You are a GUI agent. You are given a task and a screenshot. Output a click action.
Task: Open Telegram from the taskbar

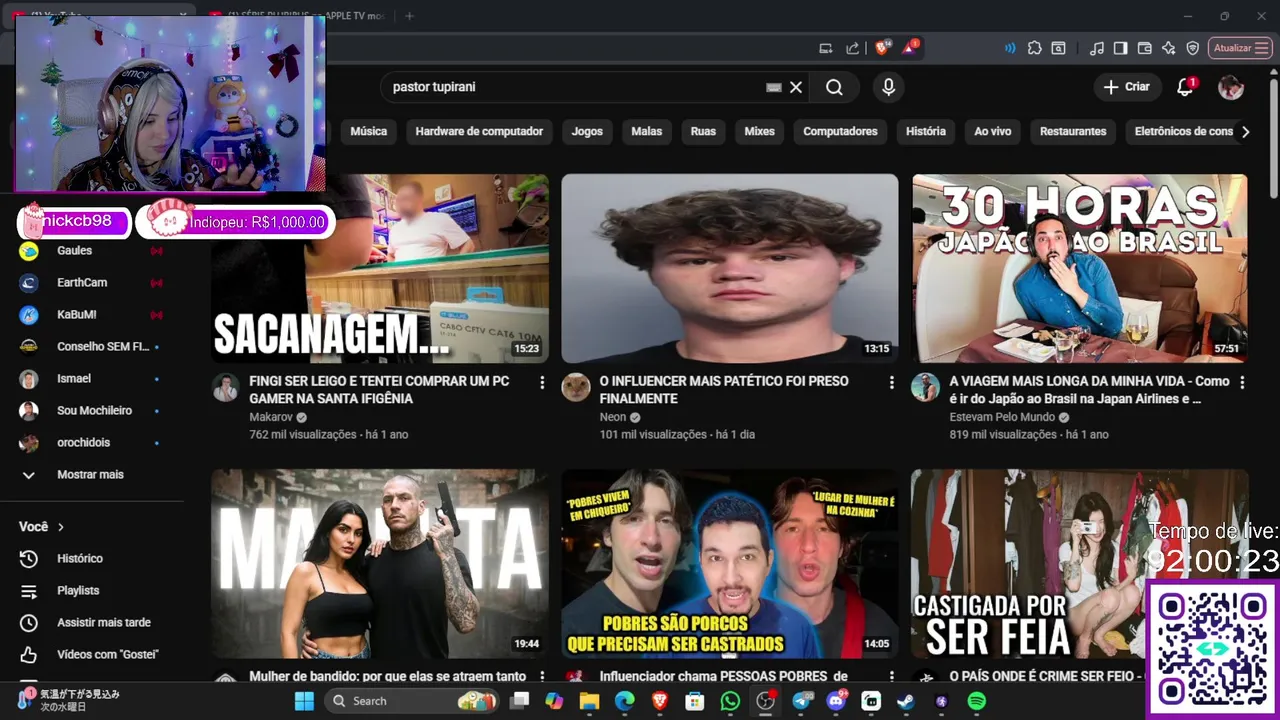coord(802,701)
